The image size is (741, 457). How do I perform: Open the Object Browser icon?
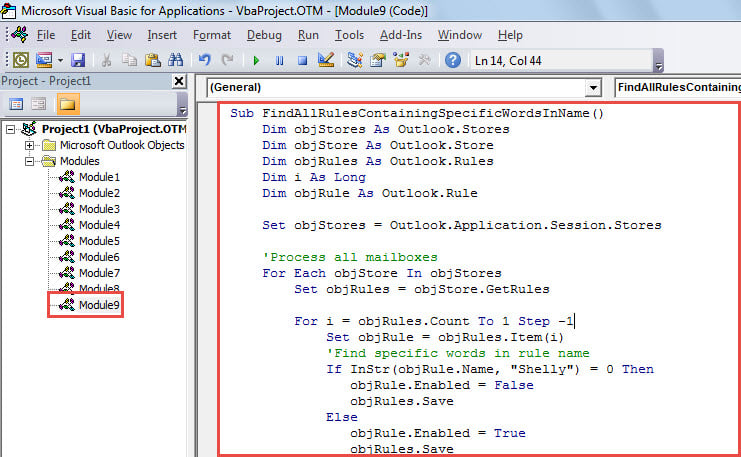(401, 60)
